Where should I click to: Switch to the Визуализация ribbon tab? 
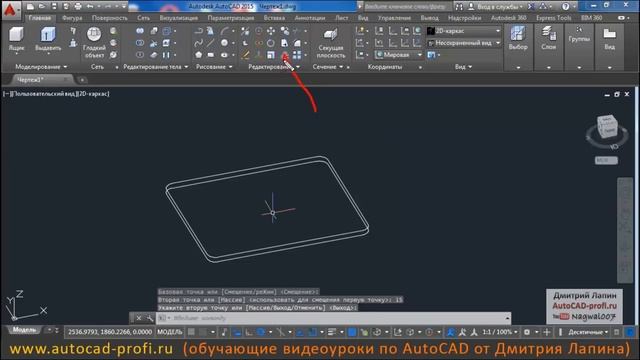[x=179, y=18]
